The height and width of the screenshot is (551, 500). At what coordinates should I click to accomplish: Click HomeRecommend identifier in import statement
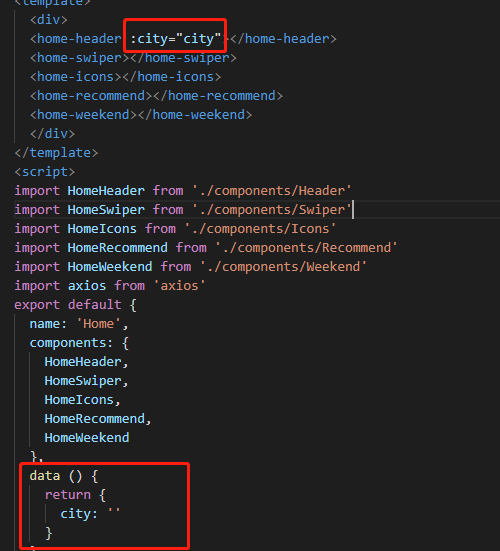118,247
